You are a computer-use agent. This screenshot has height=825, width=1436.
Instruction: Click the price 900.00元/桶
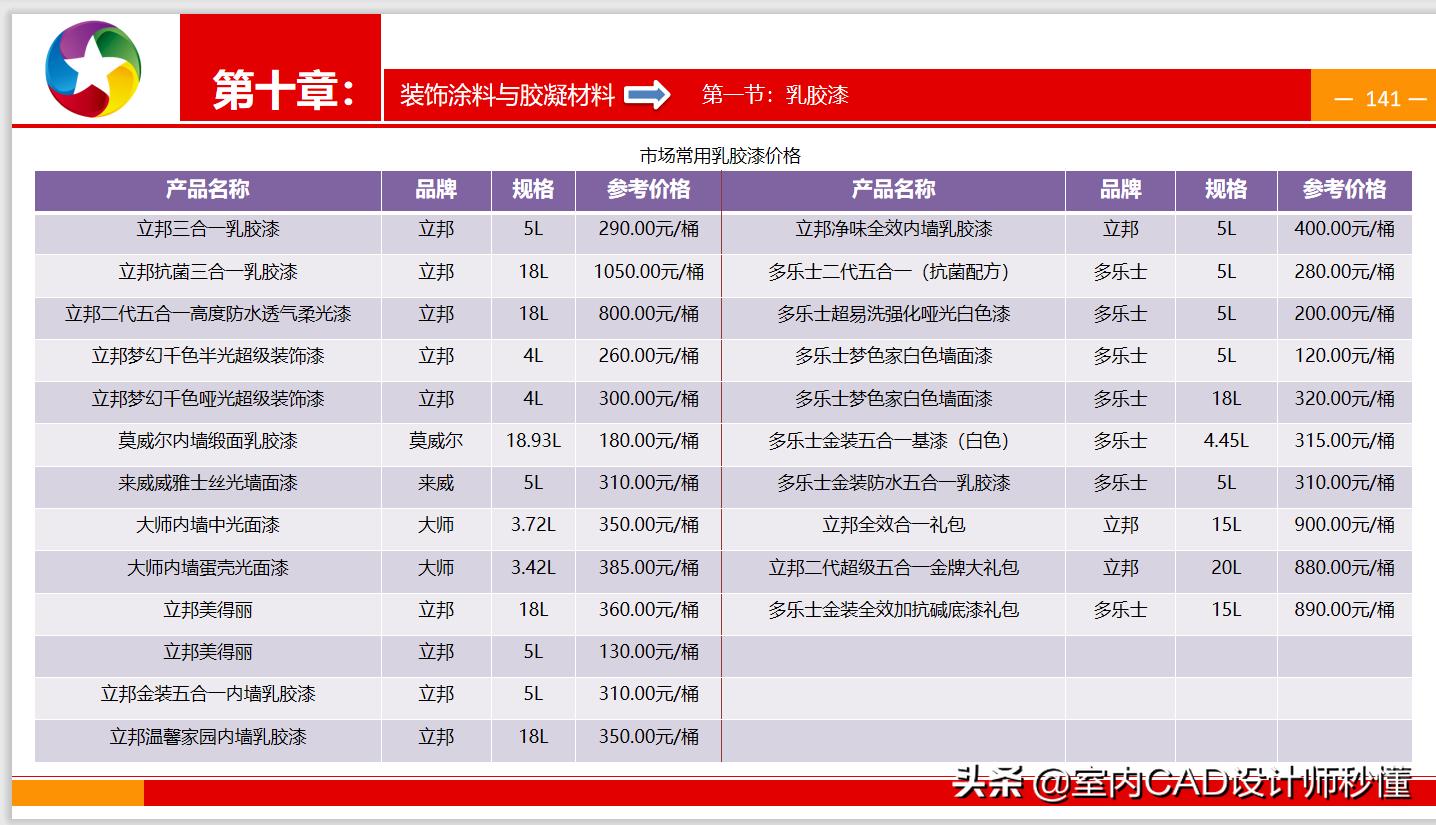click(x=1344, y=524)
